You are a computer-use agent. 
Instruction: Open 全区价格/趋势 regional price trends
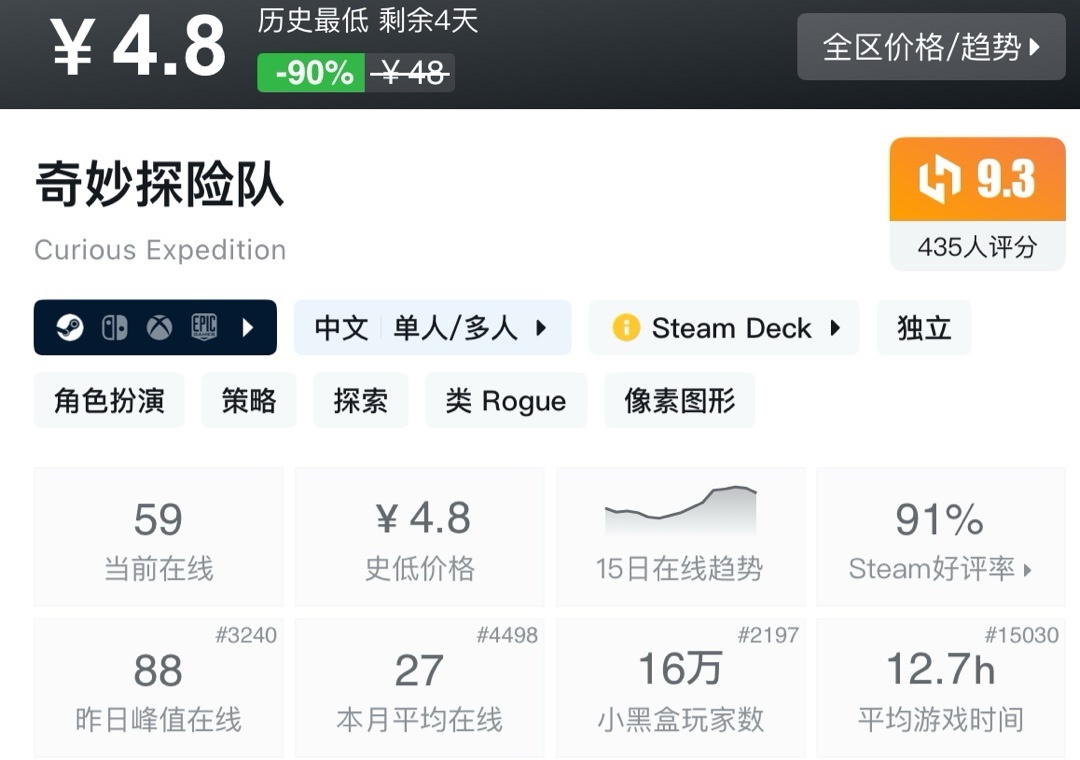pyautogui.click(x=931, y=47)
